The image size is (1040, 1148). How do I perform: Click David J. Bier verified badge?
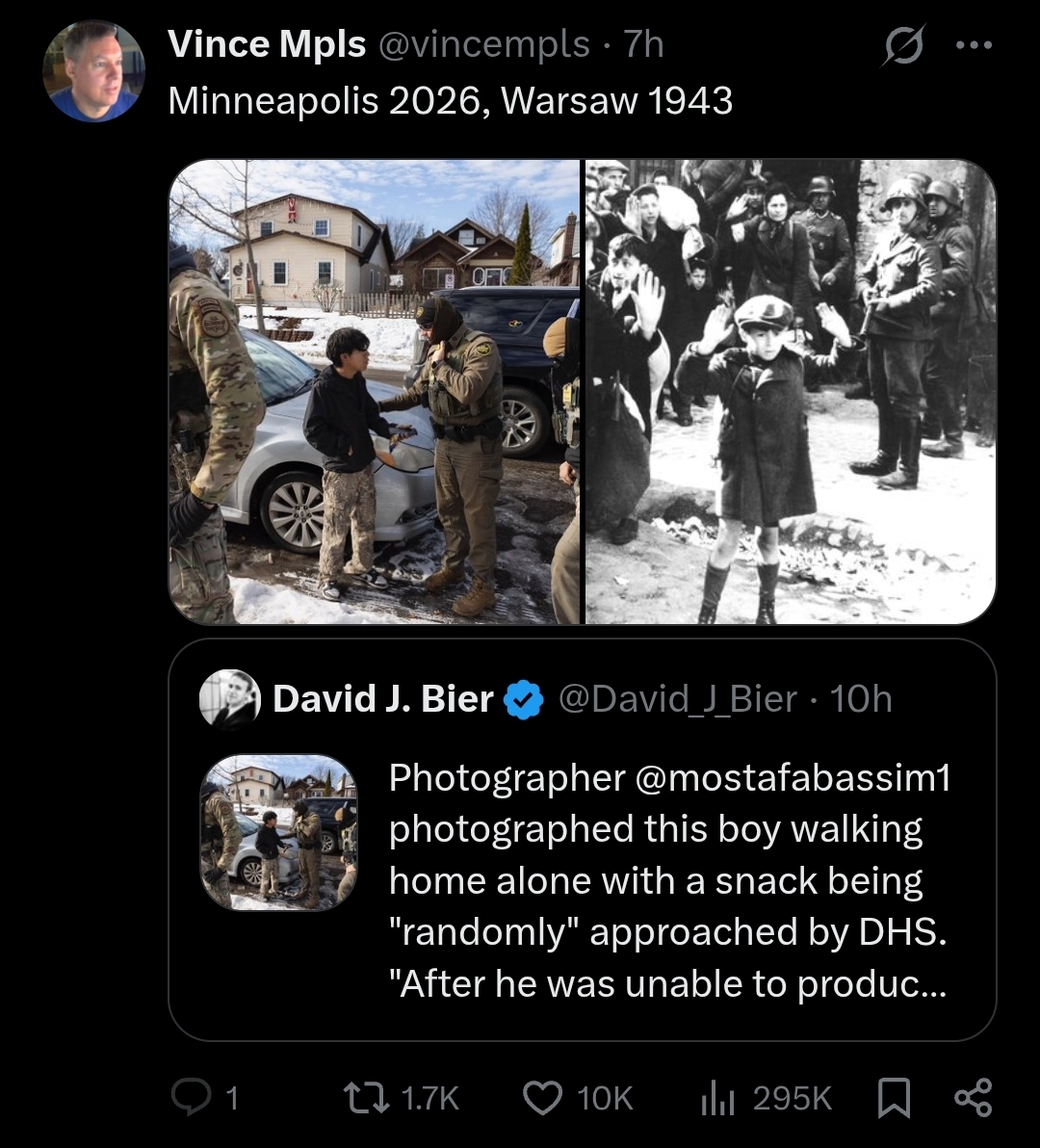[x=524, y=699]
